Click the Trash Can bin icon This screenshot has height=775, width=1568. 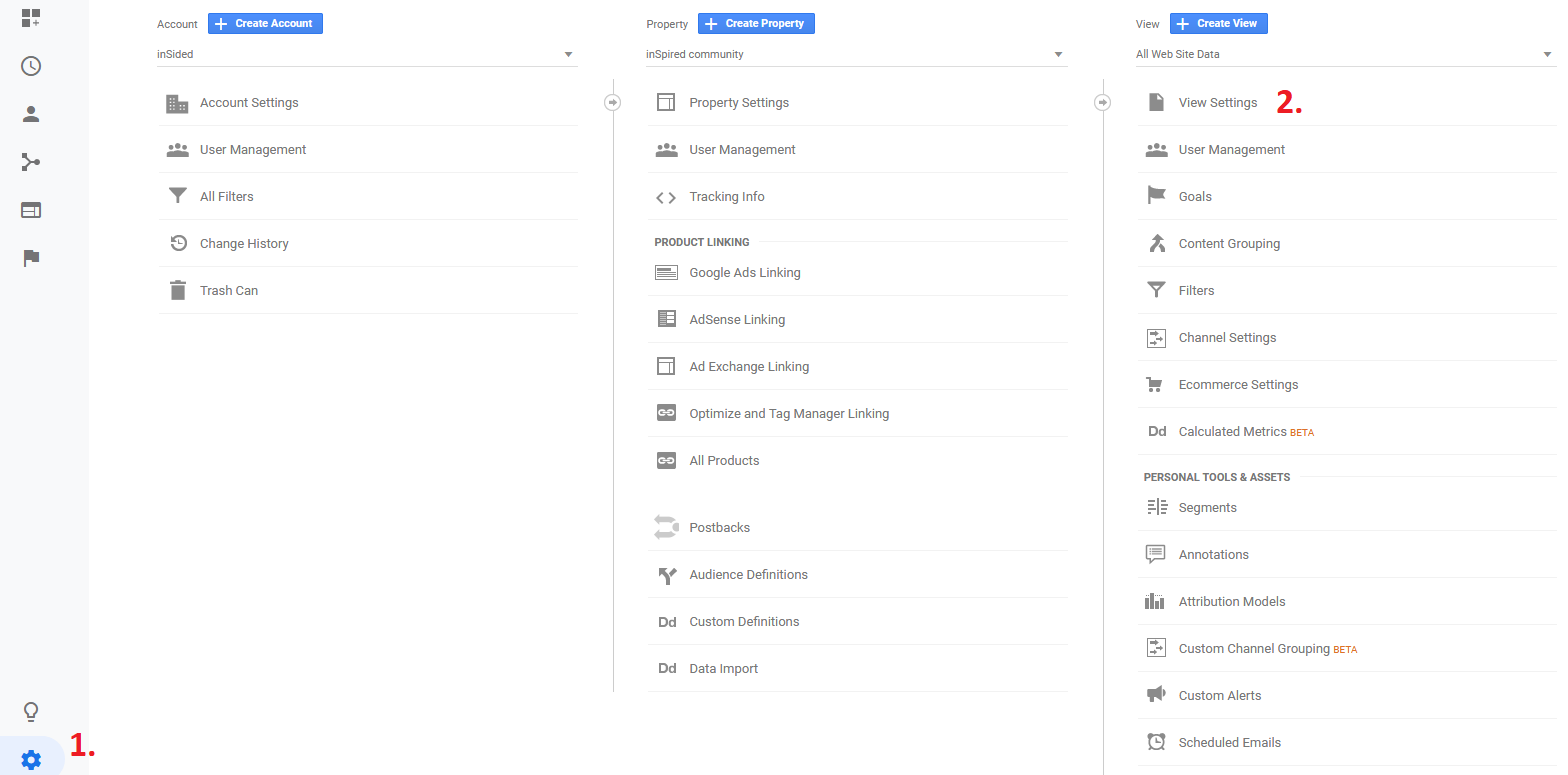tap(177, 290)
